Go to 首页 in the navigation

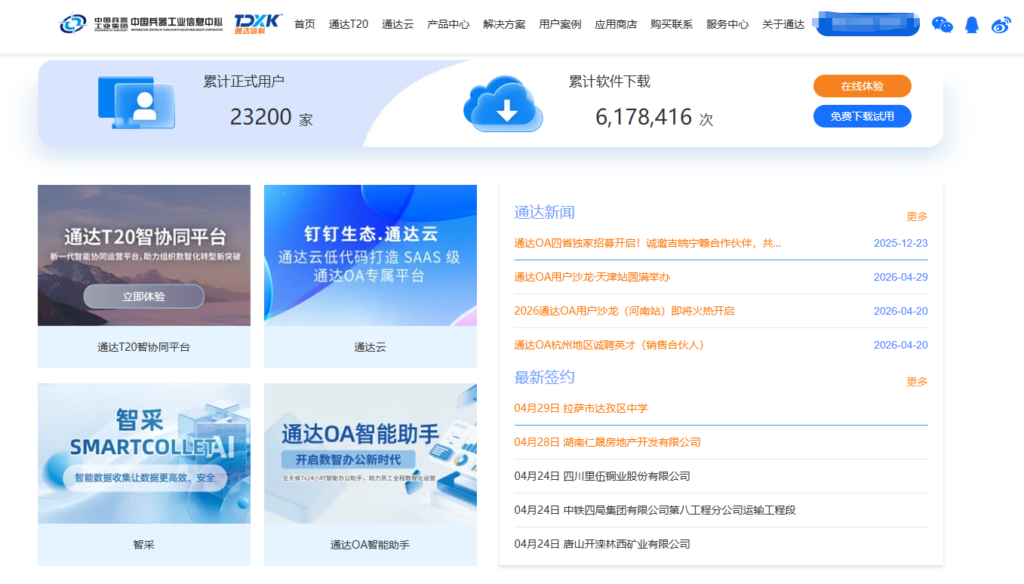pos(304,24)
